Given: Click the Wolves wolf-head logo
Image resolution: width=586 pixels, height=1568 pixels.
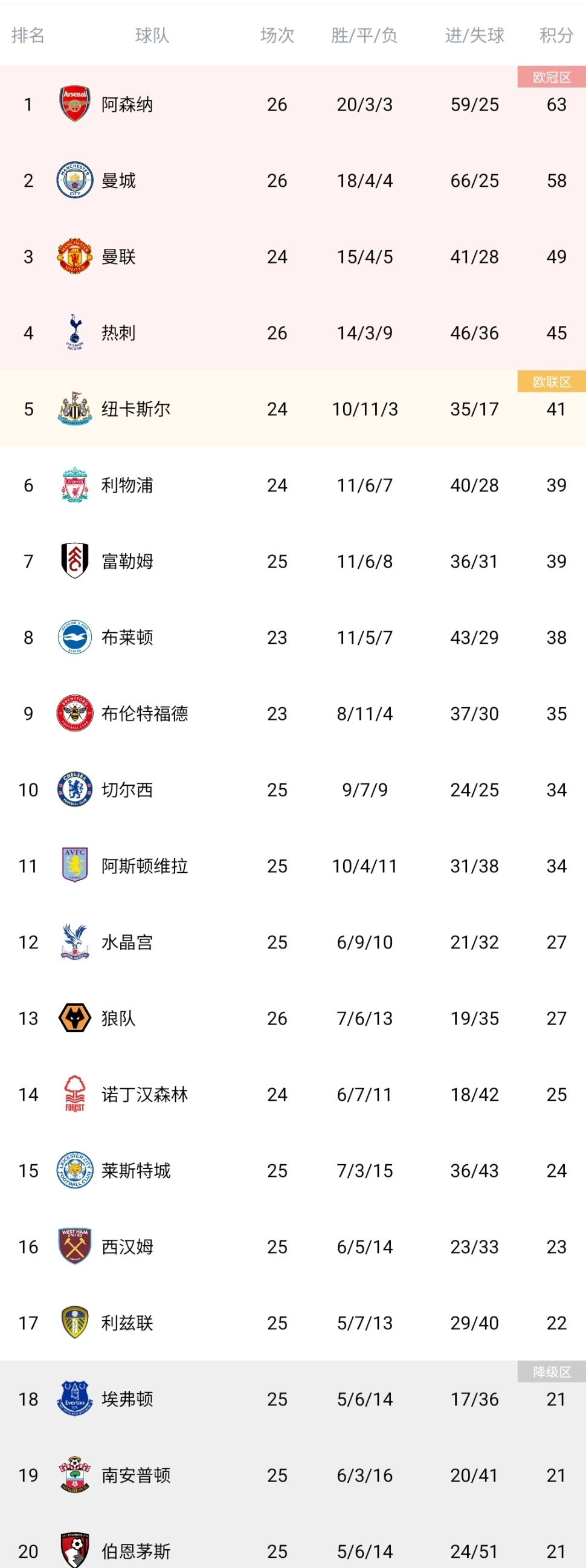Looking at the screenshot, I should pyautogui.click(x=75, y=1018).
